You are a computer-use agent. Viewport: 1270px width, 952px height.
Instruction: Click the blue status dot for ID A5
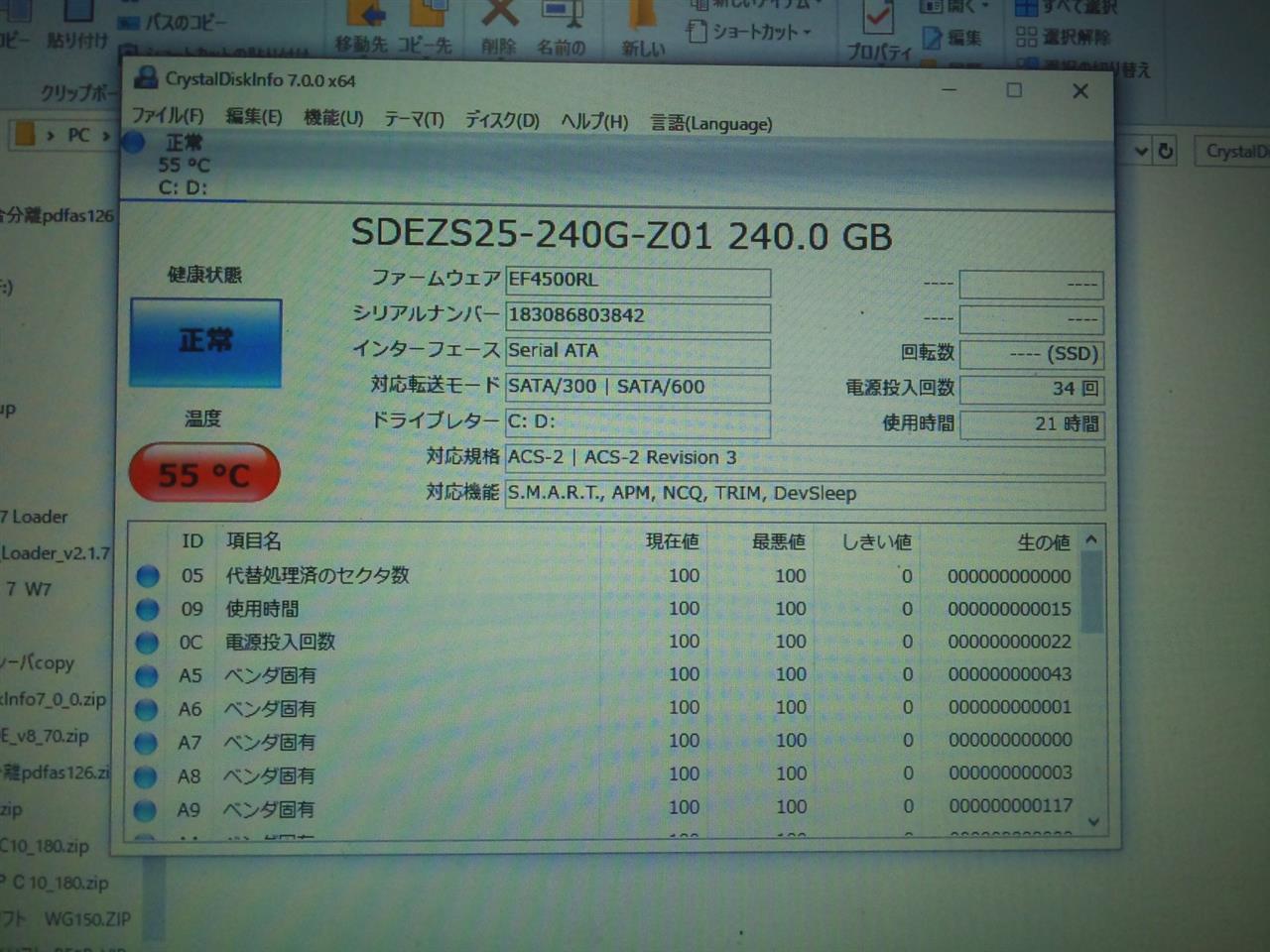[147, 676]
